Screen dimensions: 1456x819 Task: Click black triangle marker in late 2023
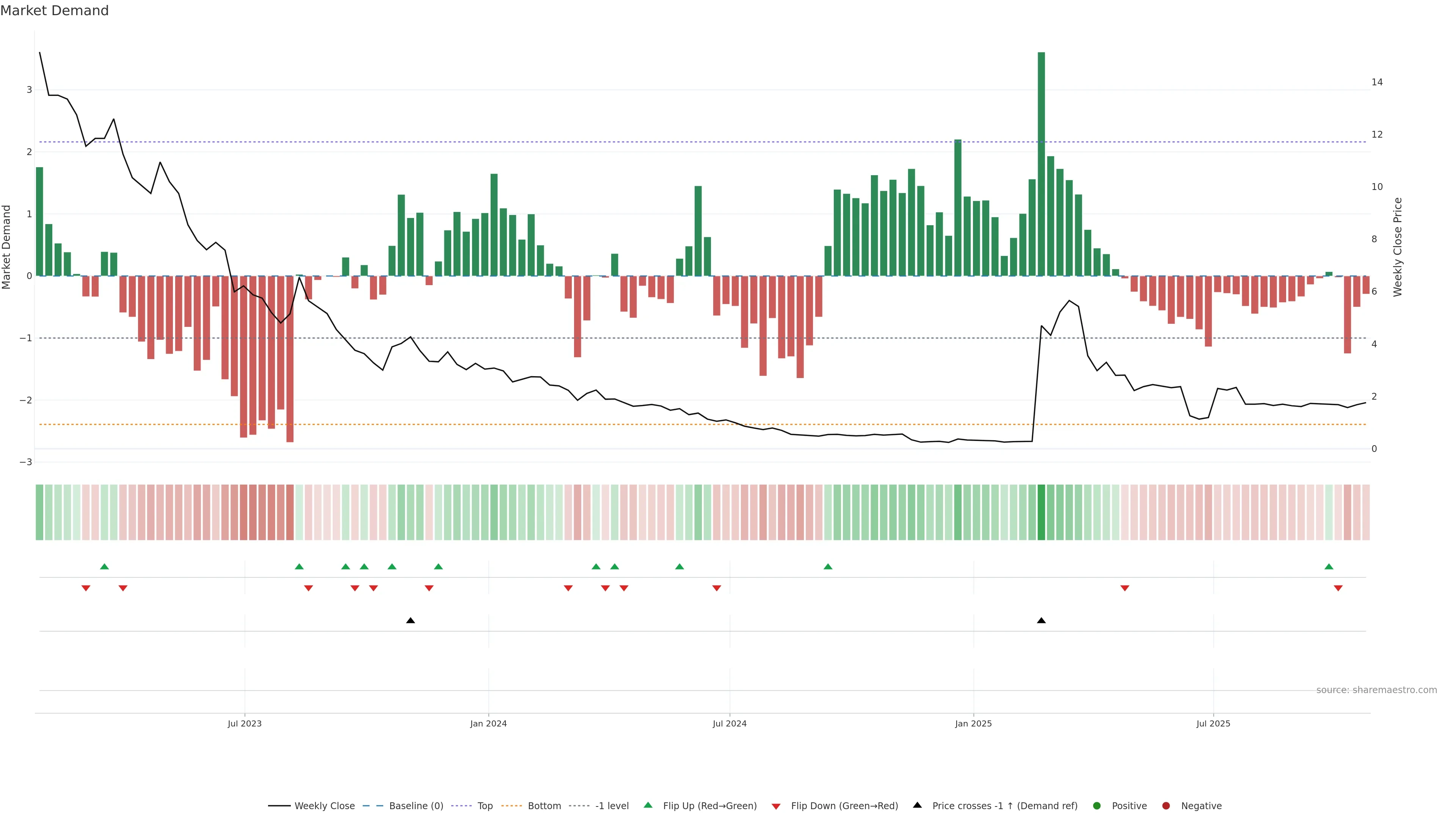pyautogui.click(x=410, y=621)
